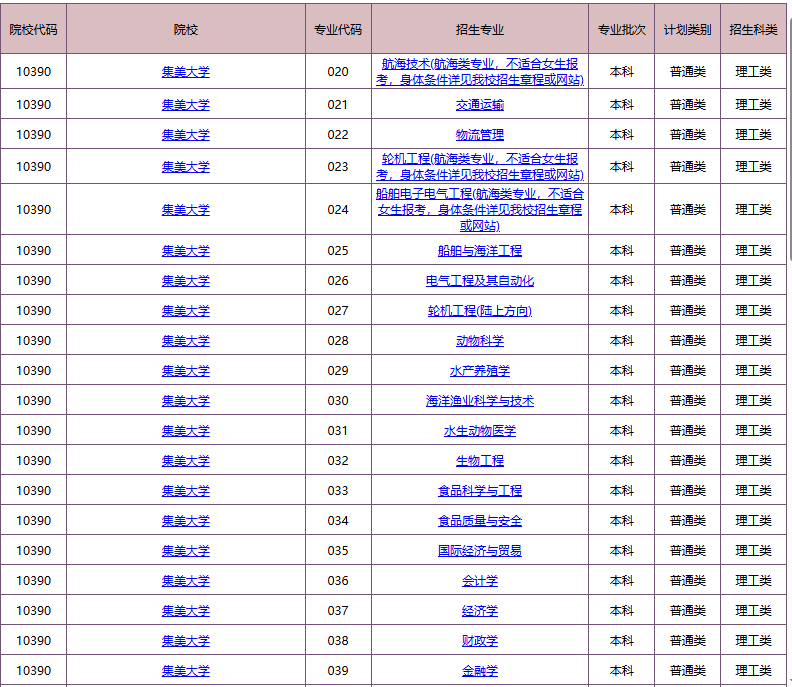
Task: Select 本科 cell in the 会计学 row
Action: click(622, 580)
